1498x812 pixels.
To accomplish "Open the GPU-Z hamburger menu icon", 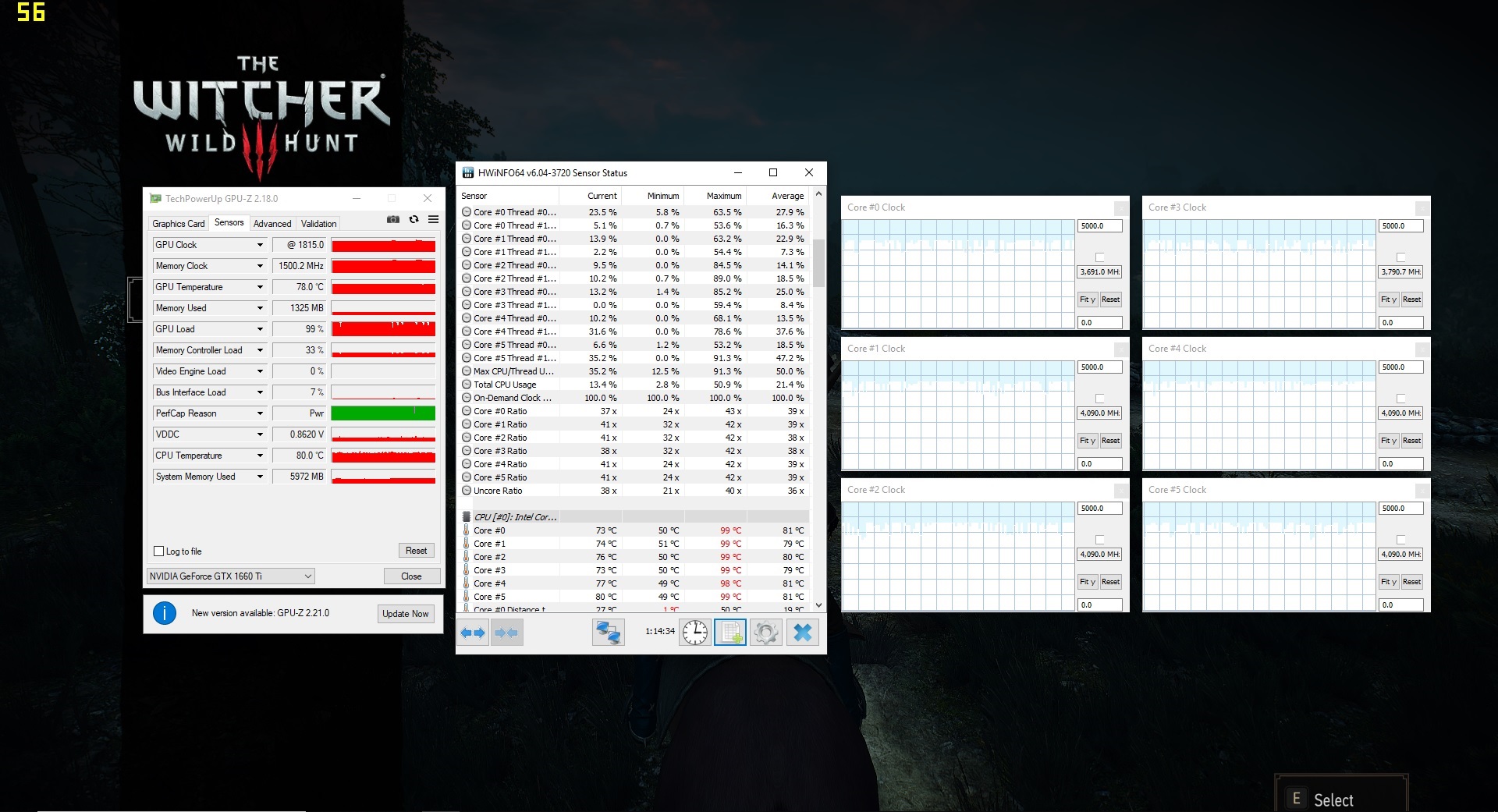I will point(433,220).
